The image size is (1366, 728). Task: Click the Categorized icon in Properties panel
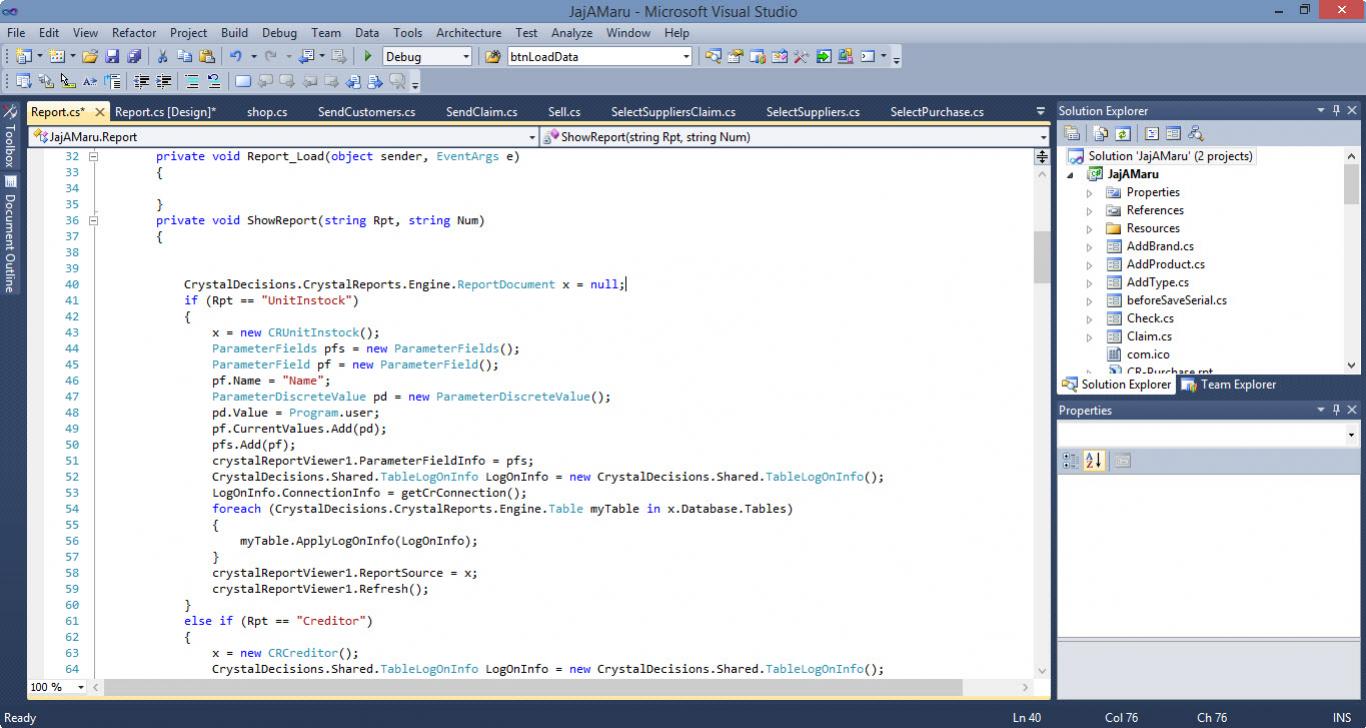tap(1070, 461)
